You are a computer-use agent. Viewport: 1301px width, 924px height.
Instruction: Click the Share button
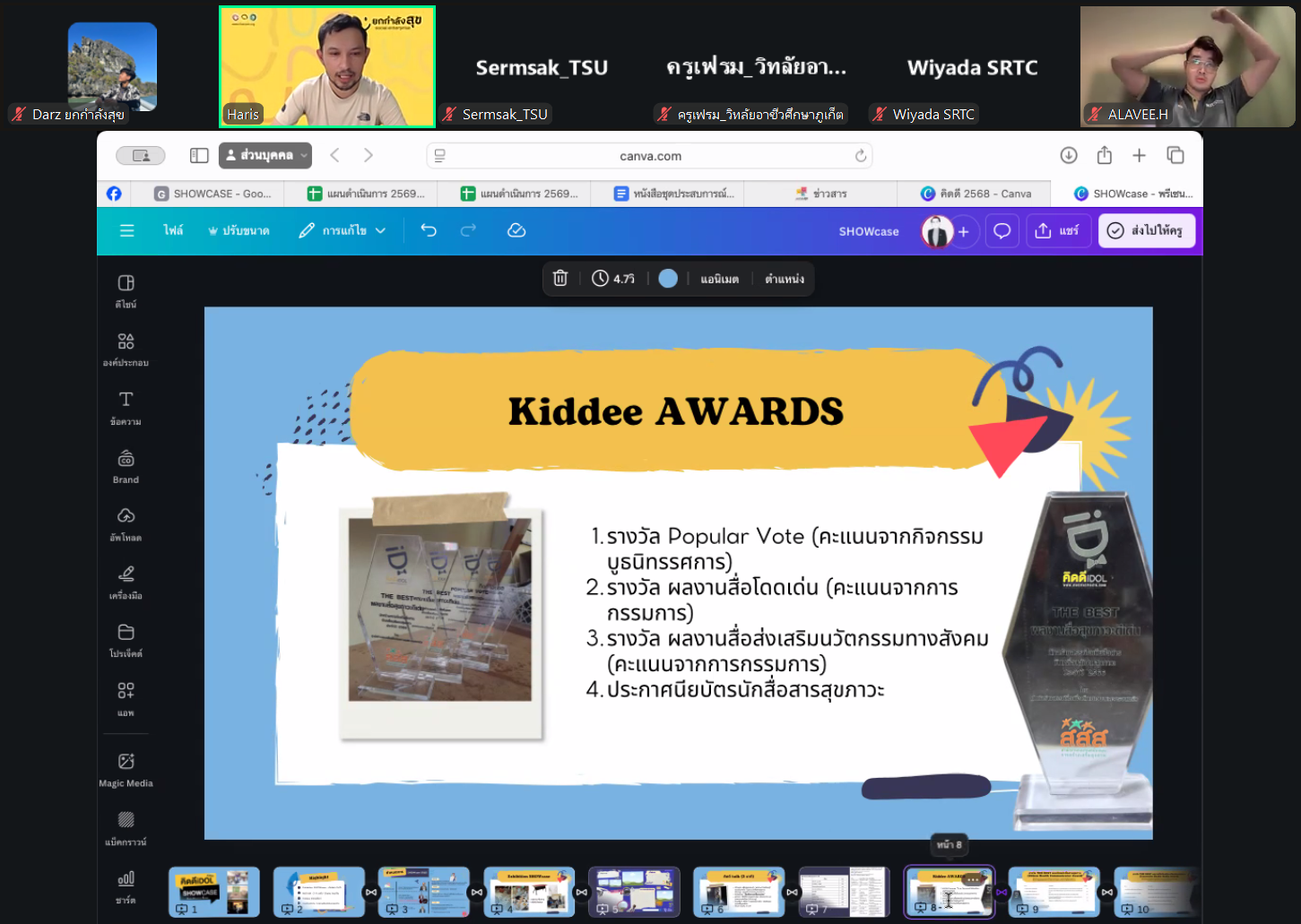point(1057,230)
